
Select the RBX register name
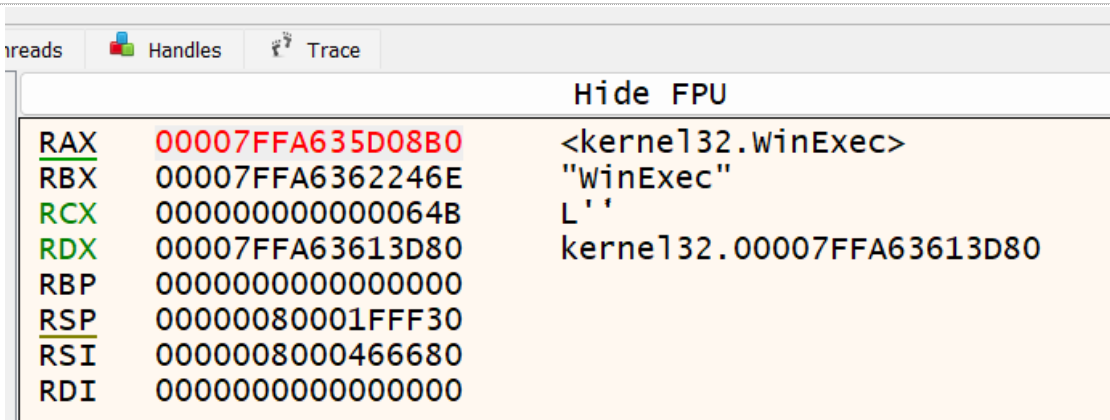pyautogui.click(x=67, y=179)
